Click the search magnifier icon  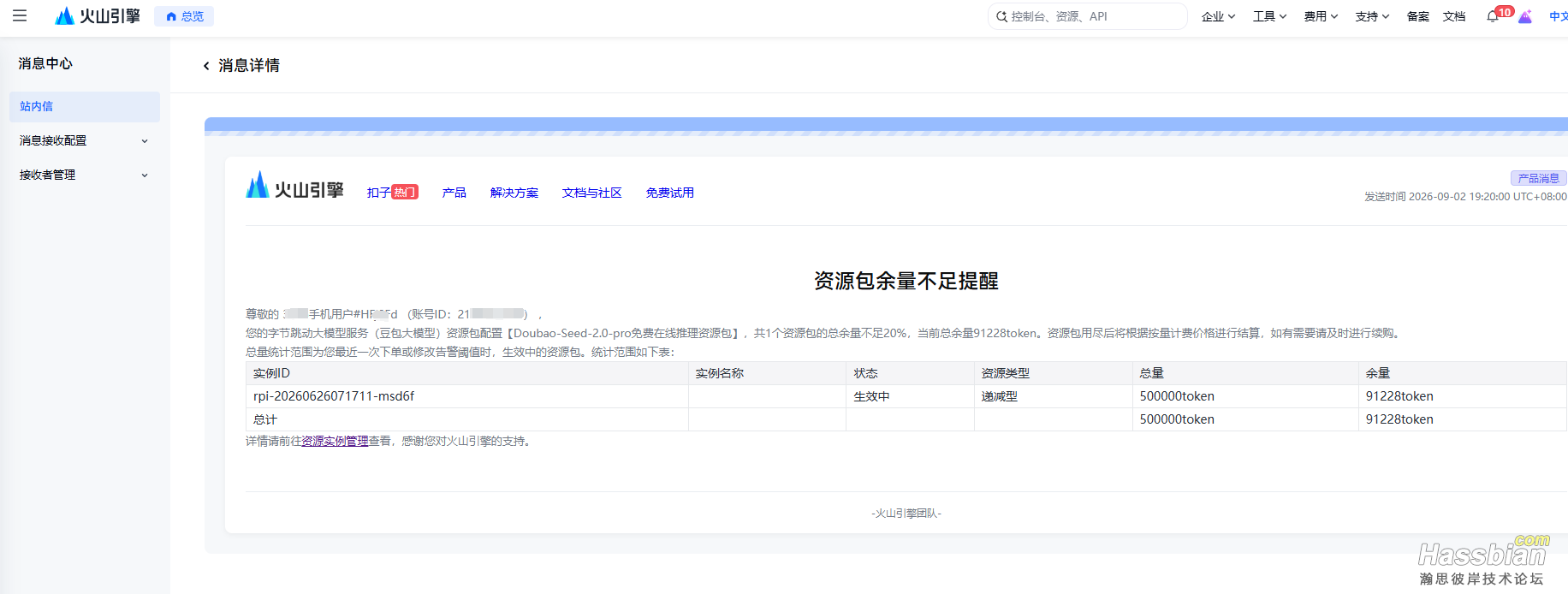pyautogui.click(x=1001, y=16)
